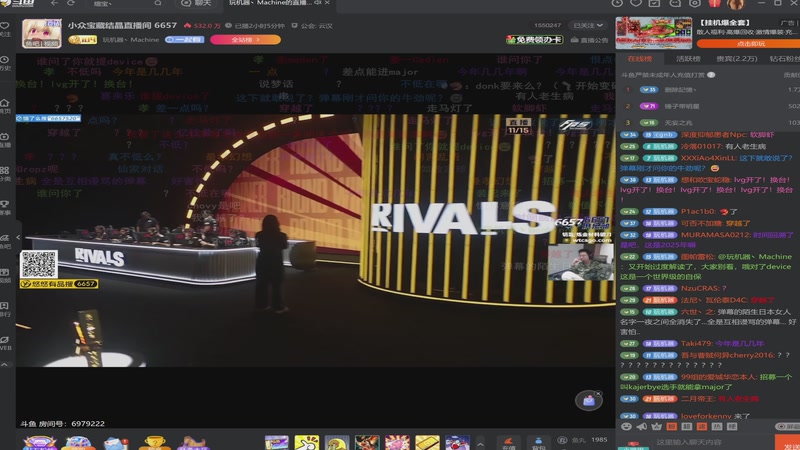
Task: Click chat username MURAMASA0212
Action: tap(715, 235)
